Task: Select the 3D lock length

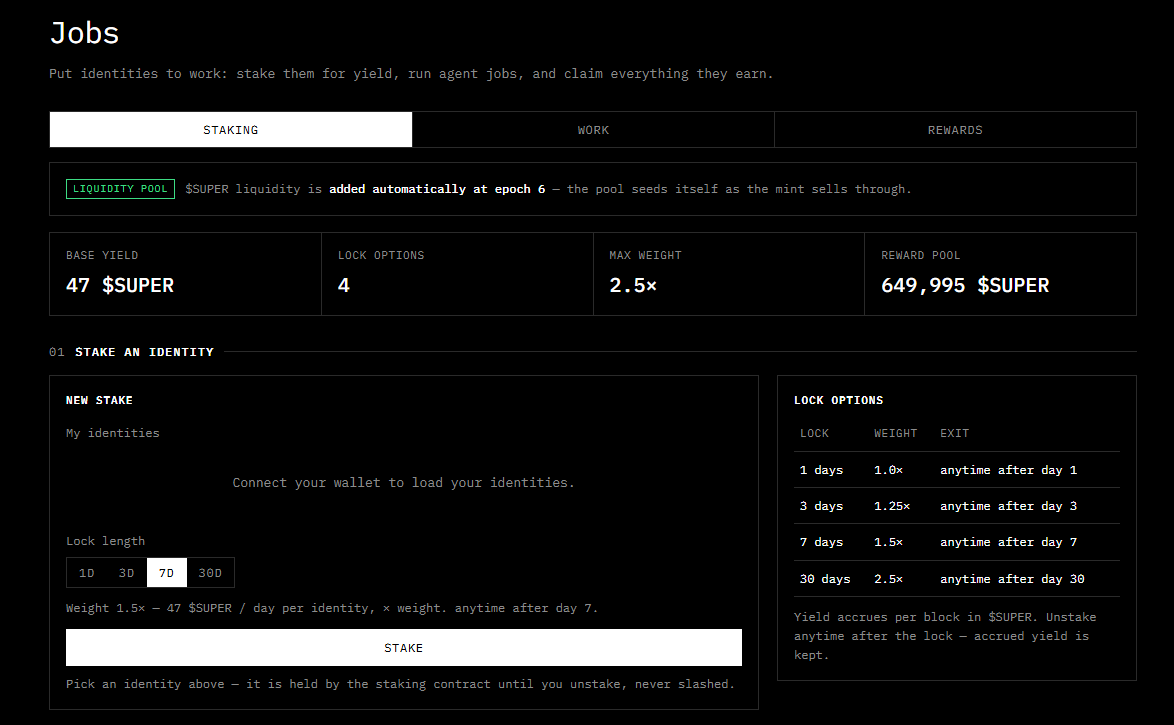Action: [x=127, y=572]
